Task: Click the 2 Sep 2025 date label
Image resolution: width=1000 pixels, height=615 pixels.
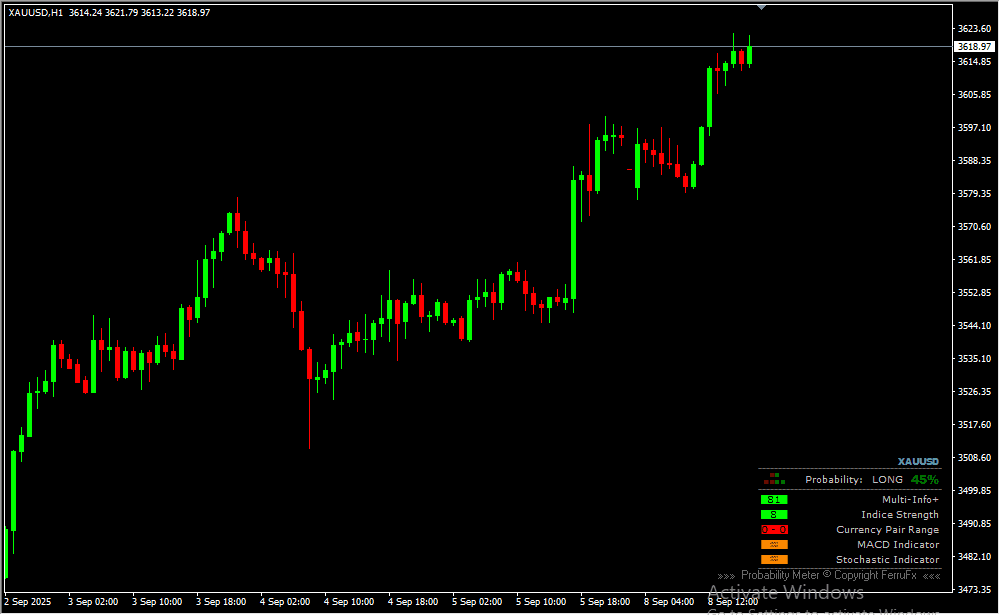Action: 29,602
